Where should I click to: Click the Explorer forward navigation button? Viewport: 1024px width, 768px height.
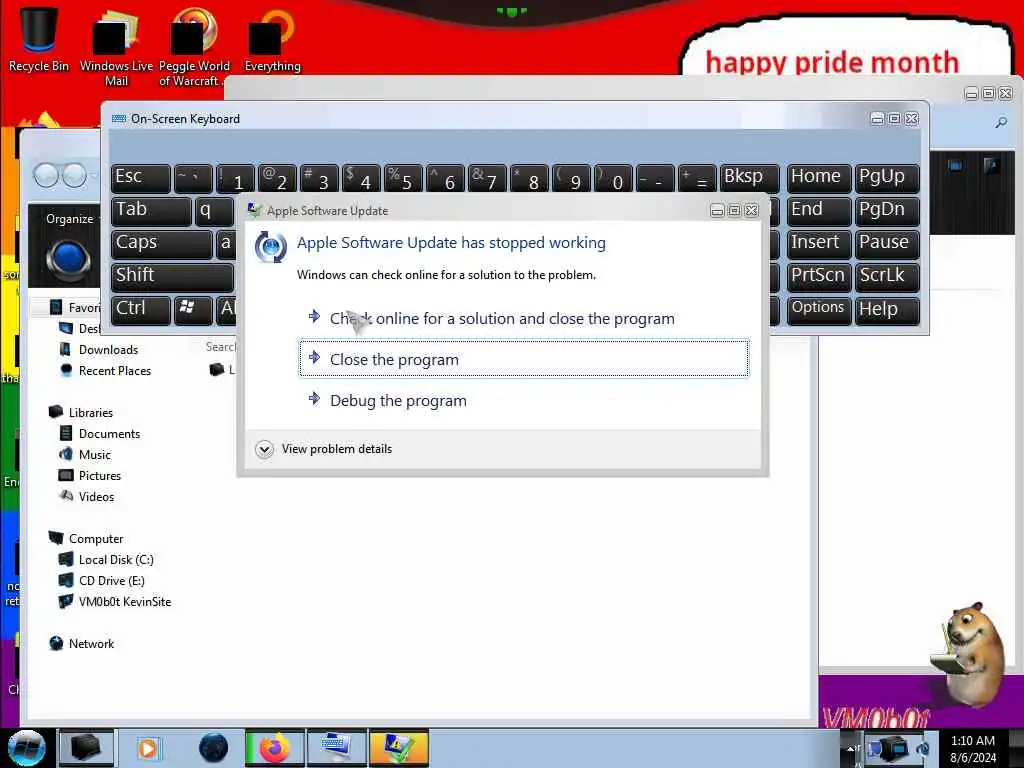(74, 175)
